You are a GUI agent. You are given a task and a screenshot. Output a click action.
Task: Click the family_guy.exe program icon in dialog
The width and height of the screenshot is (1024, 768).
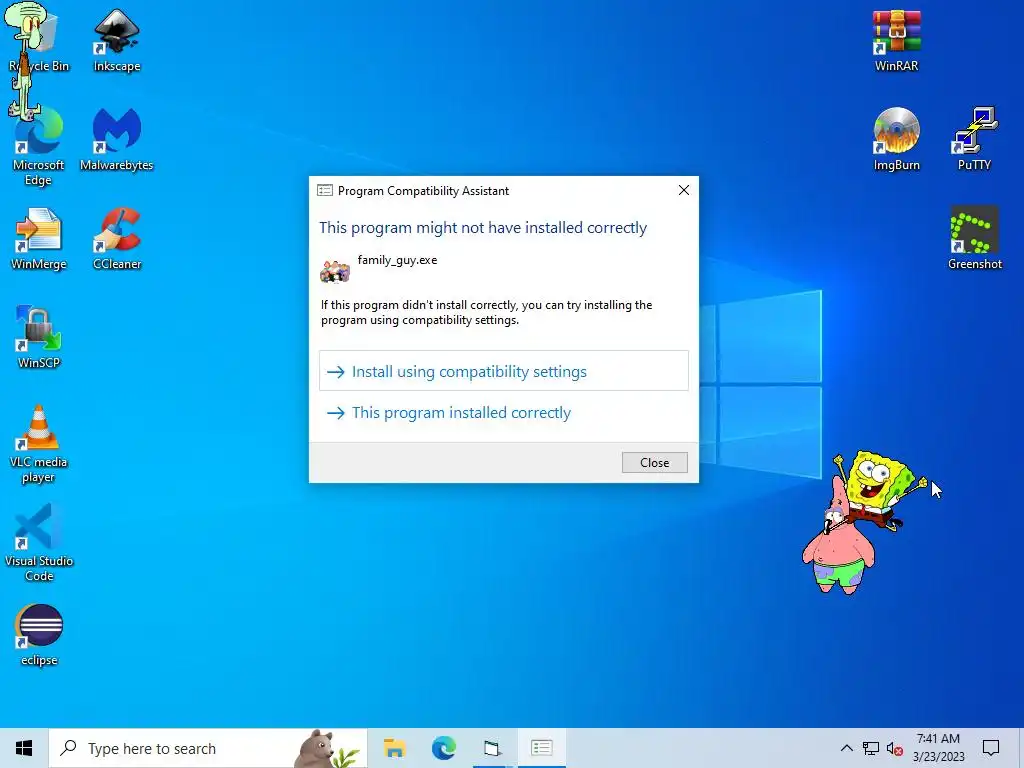[x=335, y=271]
